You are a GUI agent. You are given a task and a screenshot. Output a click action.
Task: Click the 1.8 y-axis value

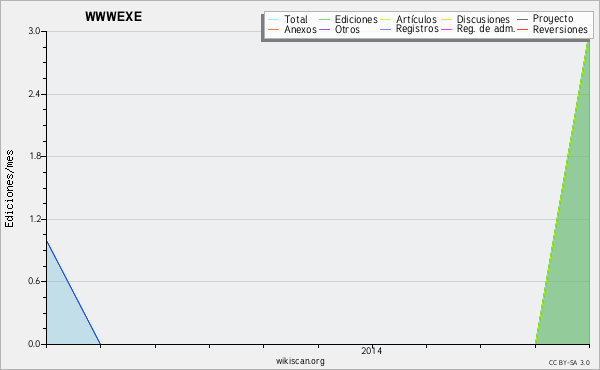34,156
